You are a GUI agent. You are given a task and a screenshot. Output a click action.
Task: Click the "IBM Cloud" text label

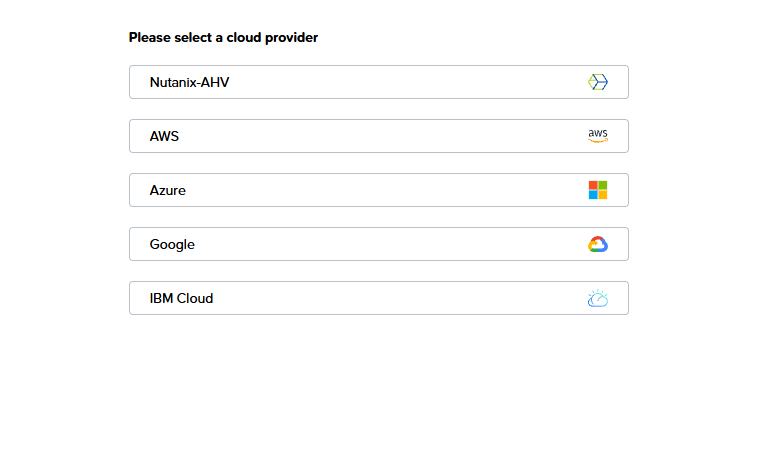pos(181,298)
